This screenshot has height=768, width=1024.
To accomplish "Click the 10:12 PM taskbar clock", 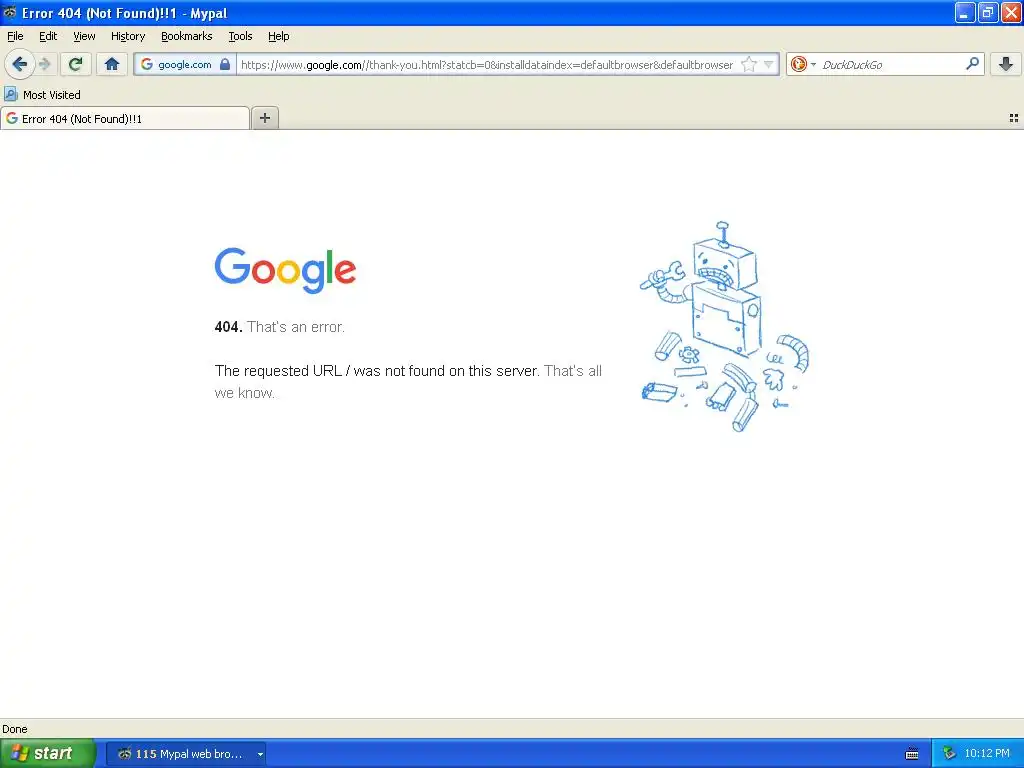I will click(987, 754).
